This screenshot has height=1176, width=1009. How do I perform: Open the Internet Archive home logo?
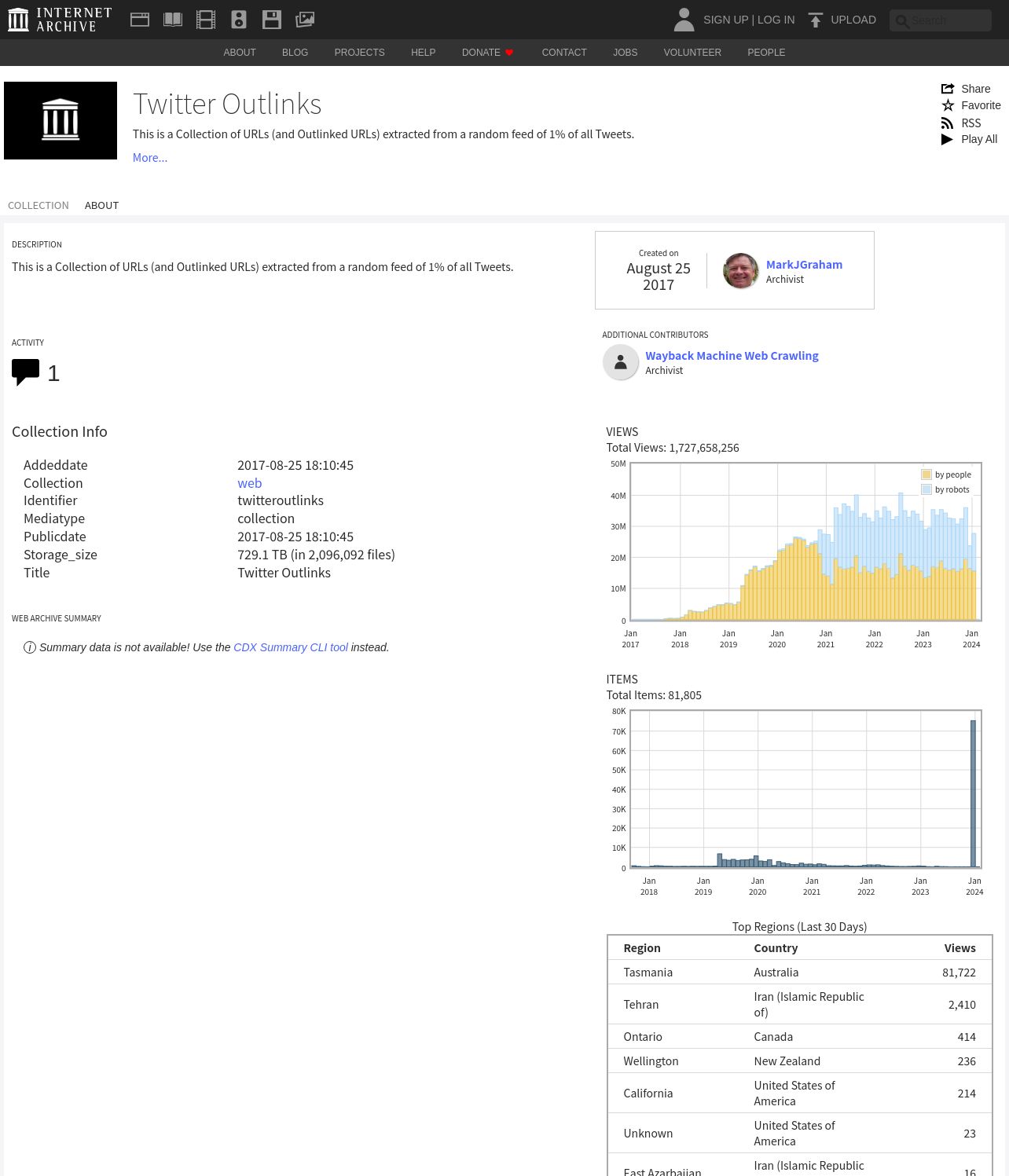pyautogui.click(x=60, y=20)
